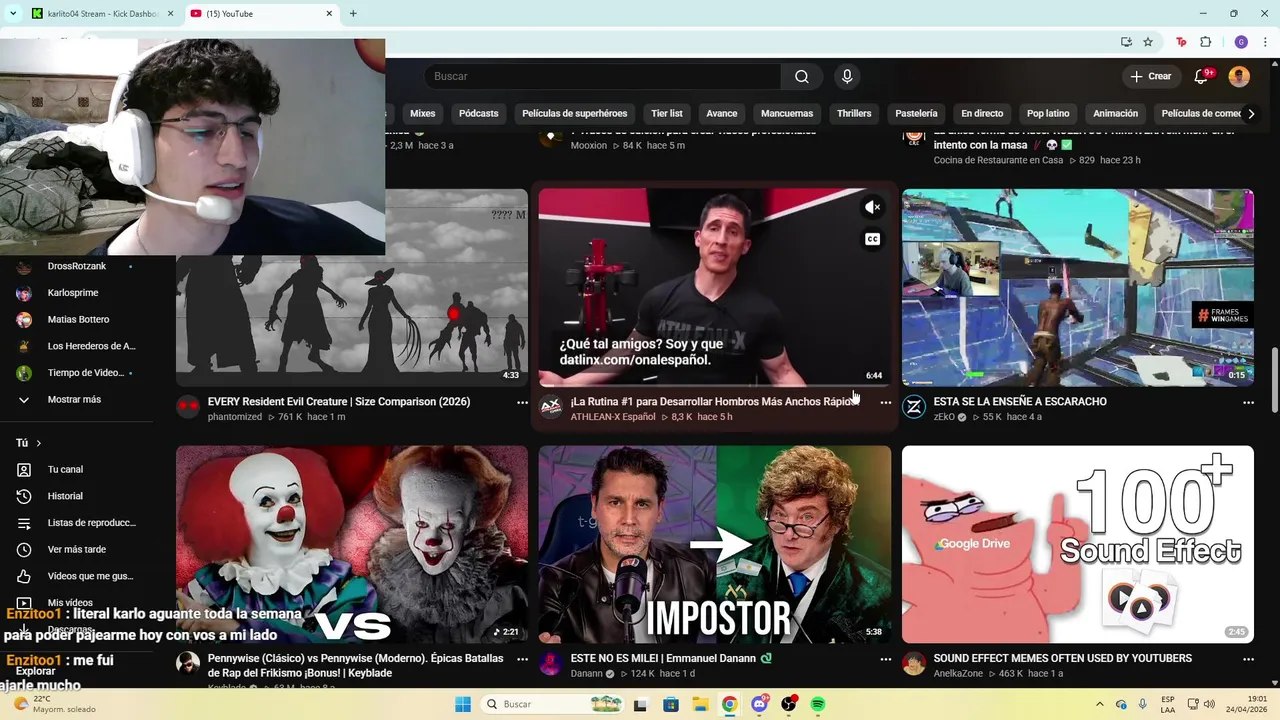Open Chrome three-dot menu
The image size is (1280, 720).
coord(1265,42)
